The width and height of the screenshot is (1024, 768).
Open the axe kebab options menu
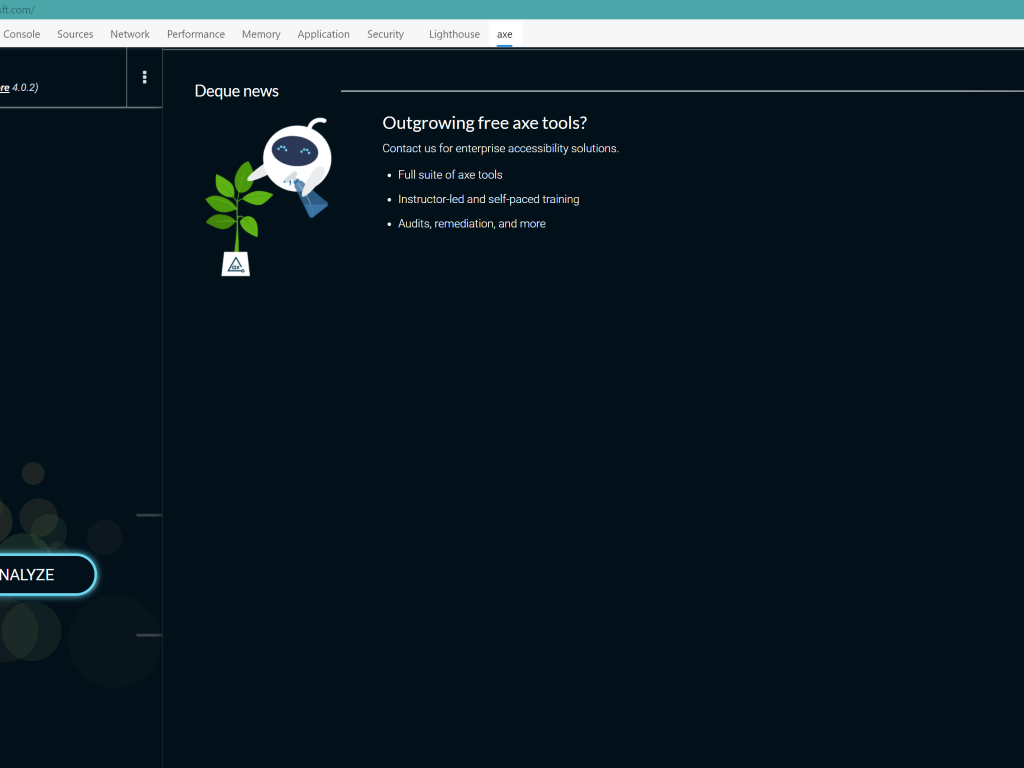click(x=144, y=78)
